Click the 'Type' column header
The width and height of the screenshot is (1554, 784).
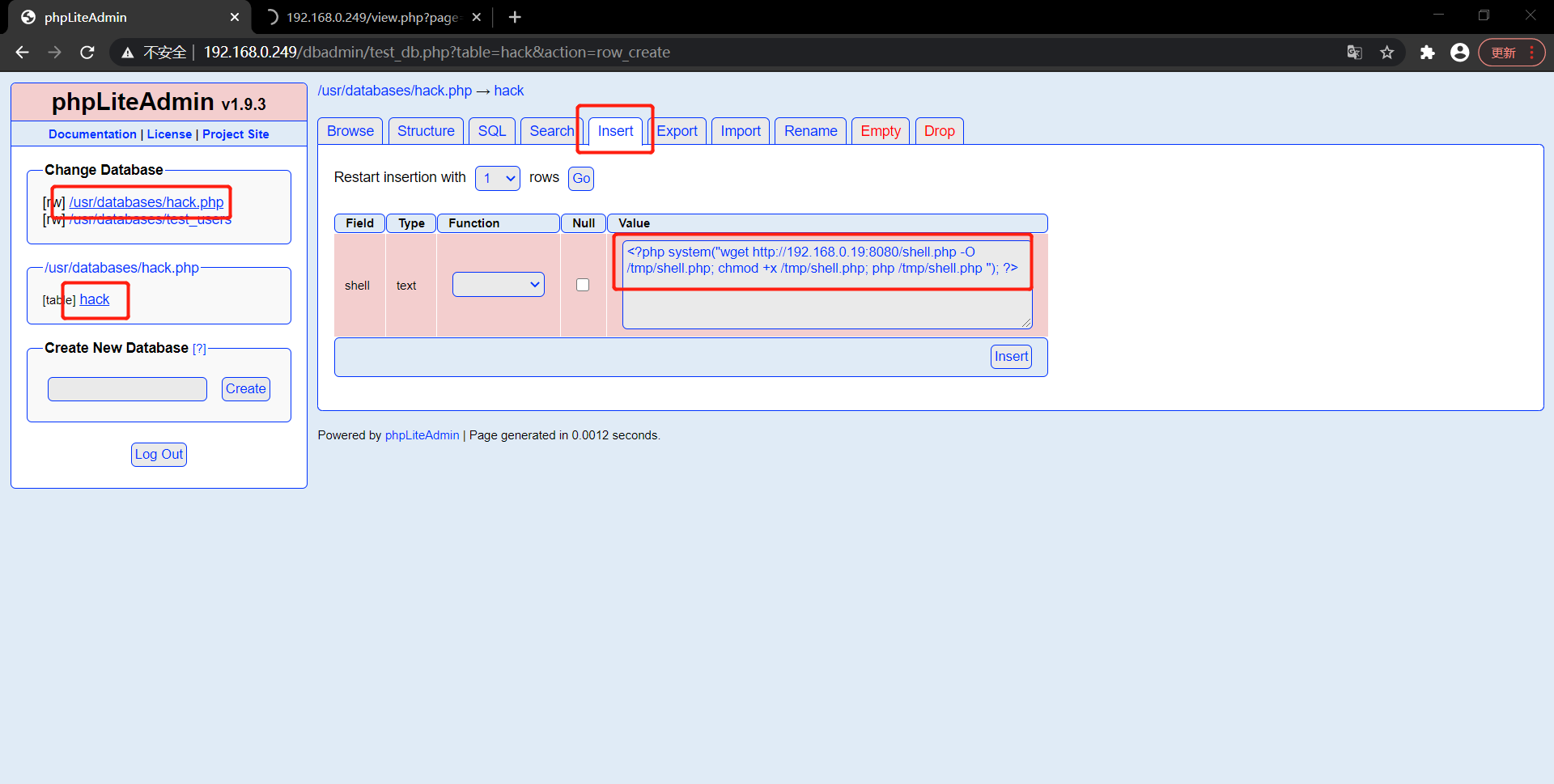(411, 223)
